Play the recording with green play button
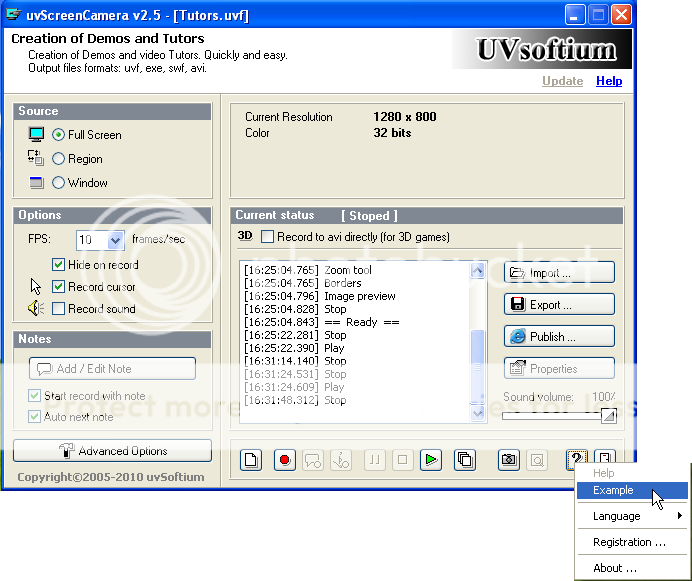 pos(431,460)
